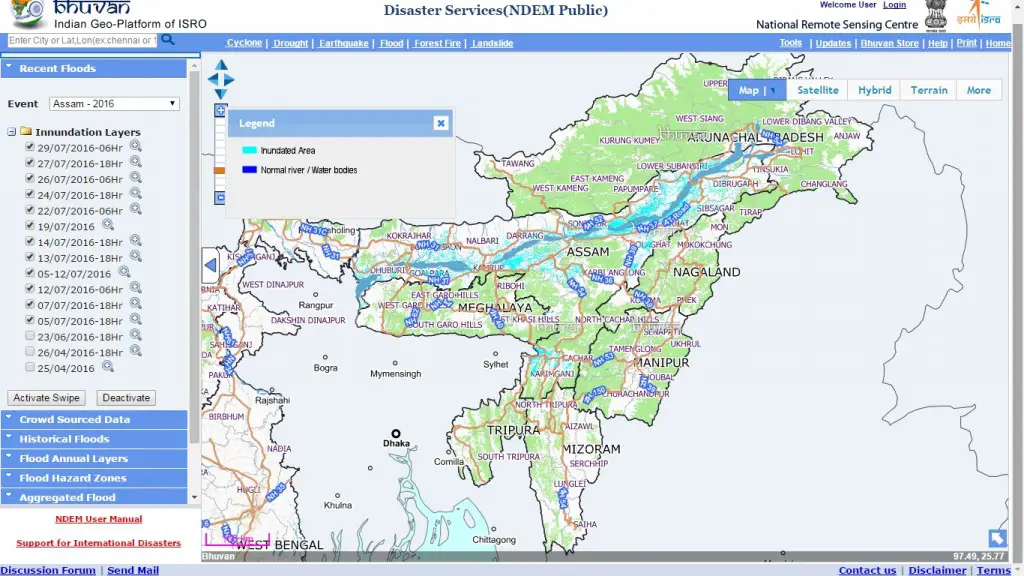This screenshot has height=576, width=1024.
Task: Open the Cyclone disaster menu
Action: pyautogui.click(x=244, y=43)
